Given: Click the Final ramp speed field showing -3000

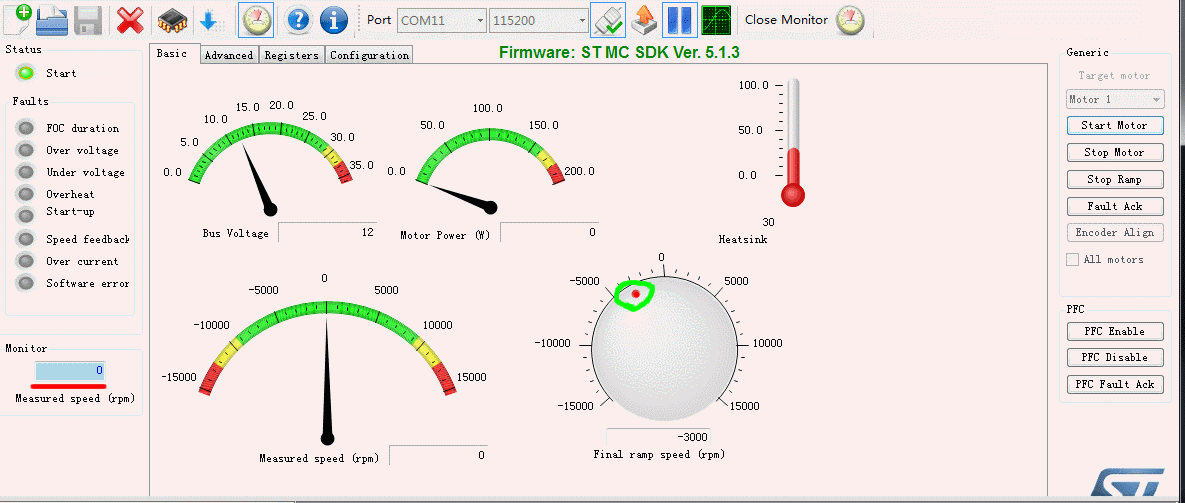Looking at the screenshot, I should 657,437.
